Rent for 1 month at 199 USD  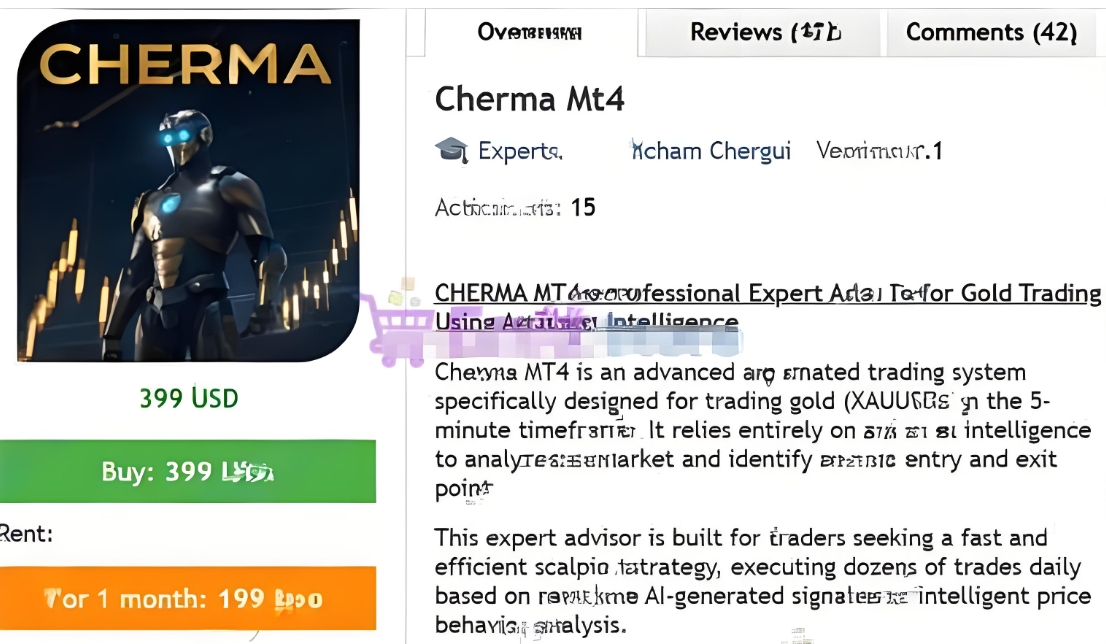188,599
